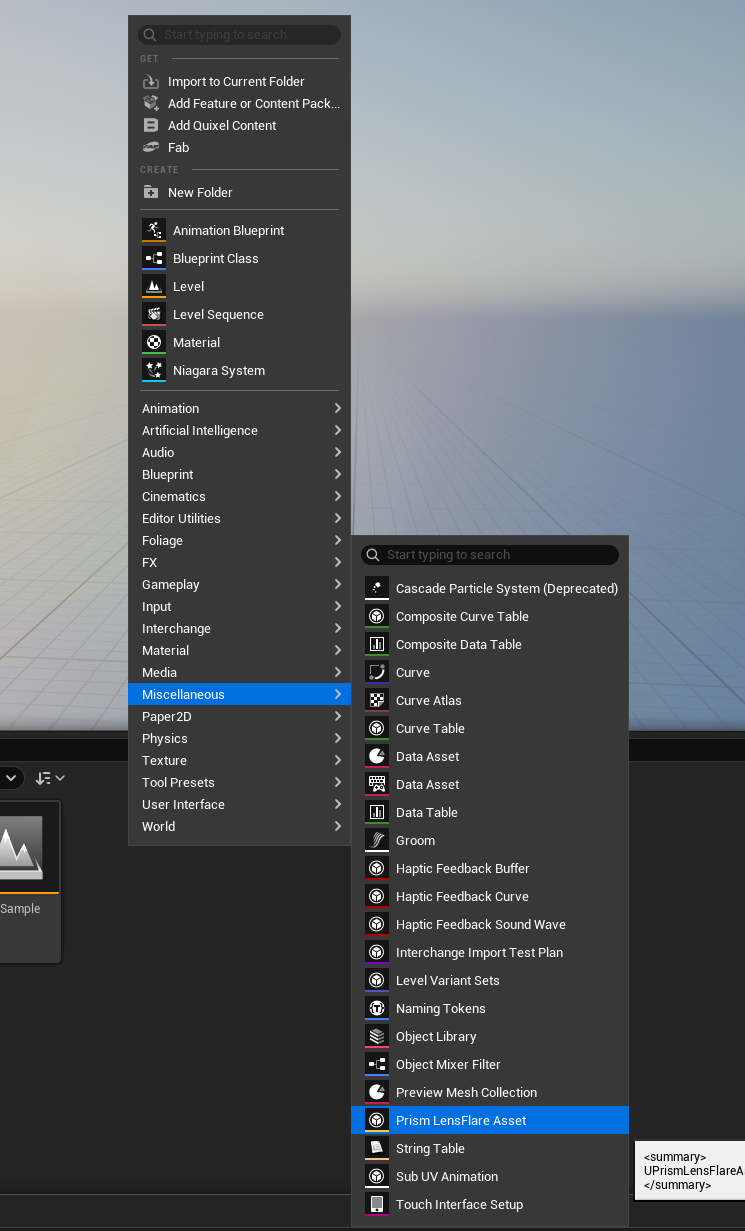
Task: Open Fab from the Get section
Action: tap(178, 148)
